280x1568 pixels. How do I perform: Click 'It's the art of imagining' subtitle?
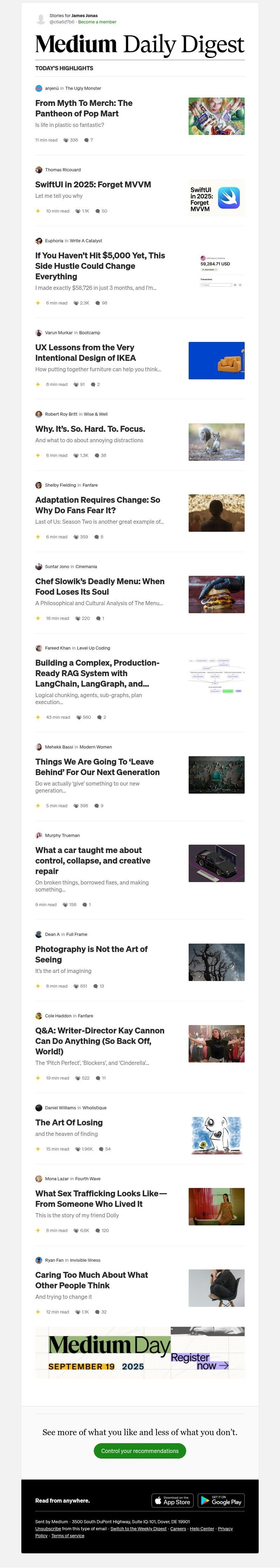[63, 972]
